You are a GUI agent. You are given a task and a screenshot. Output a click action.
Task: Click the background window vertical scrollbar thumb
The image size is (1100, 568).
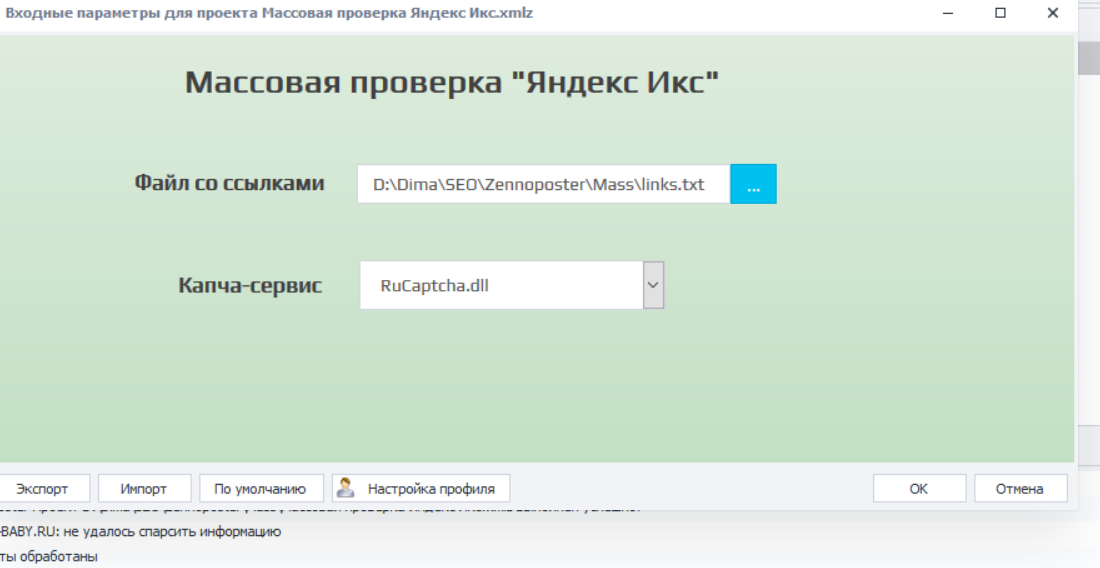tap(1089, 58)
